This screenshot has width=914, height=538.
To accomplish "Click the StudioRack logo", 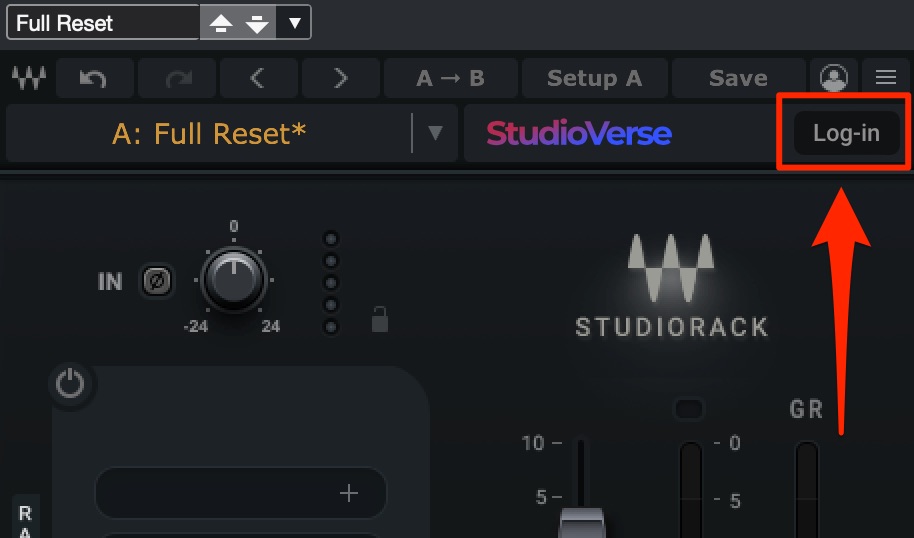I will [672, 286].
